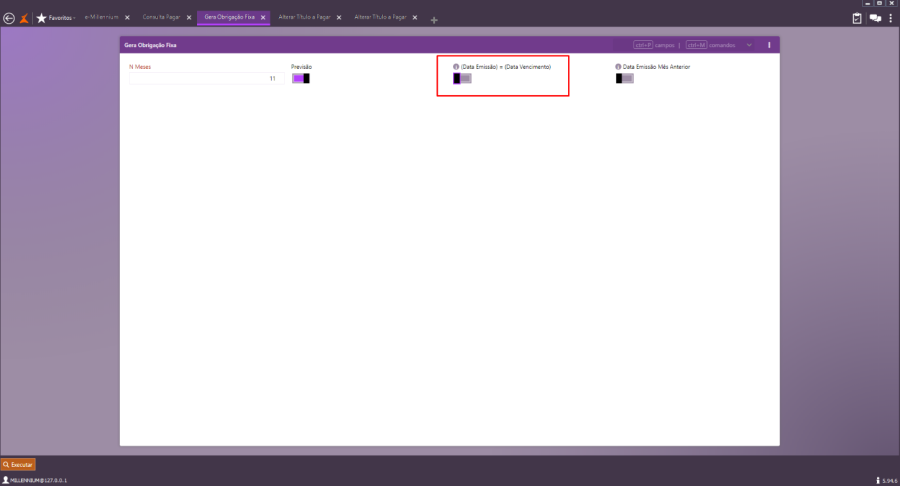The image size is (900, 486).
Task: Click the Executar button
Action: pos(18,464)
